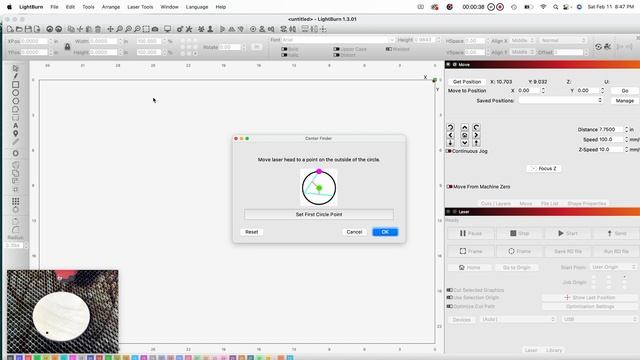Click the camera preview thumbnail of wooden disc
Screen dimensions: 640x360
click(62, 311)
